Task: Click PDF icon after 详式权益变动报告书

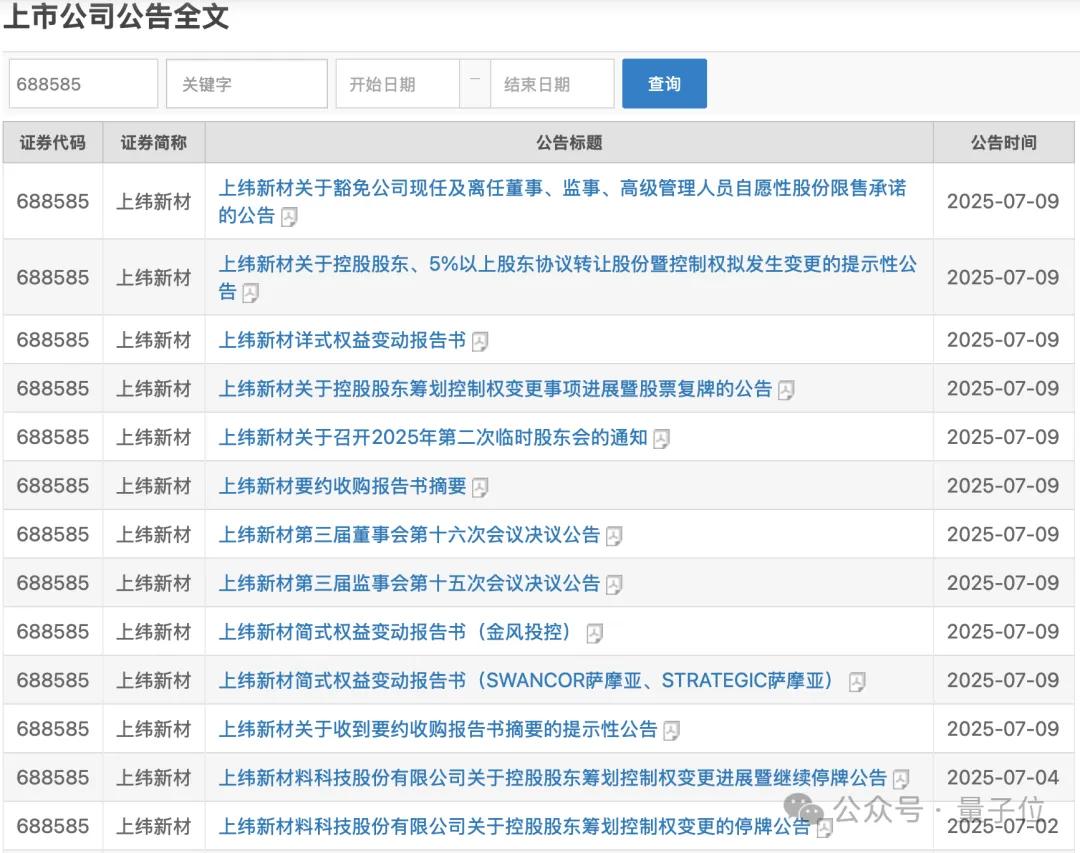Action: (x=480, y=342)
